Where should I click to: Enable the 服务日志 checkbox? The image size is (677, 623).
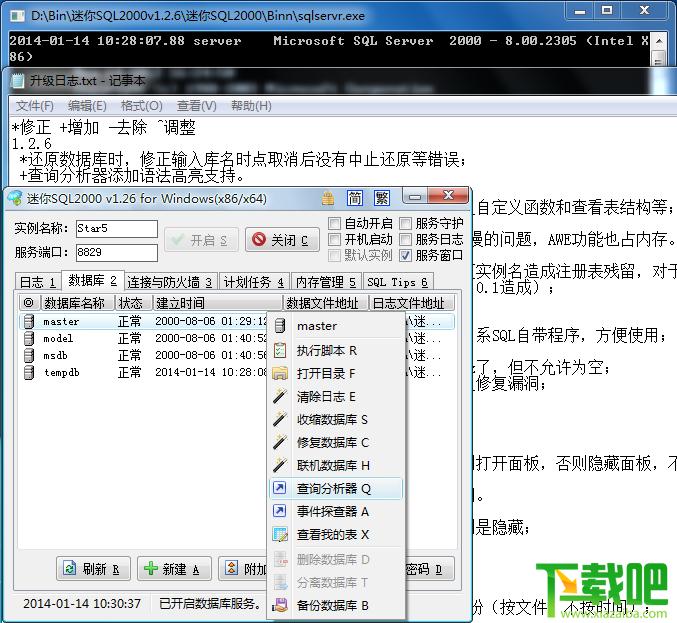pyautogui.click(x=405, y=239)
